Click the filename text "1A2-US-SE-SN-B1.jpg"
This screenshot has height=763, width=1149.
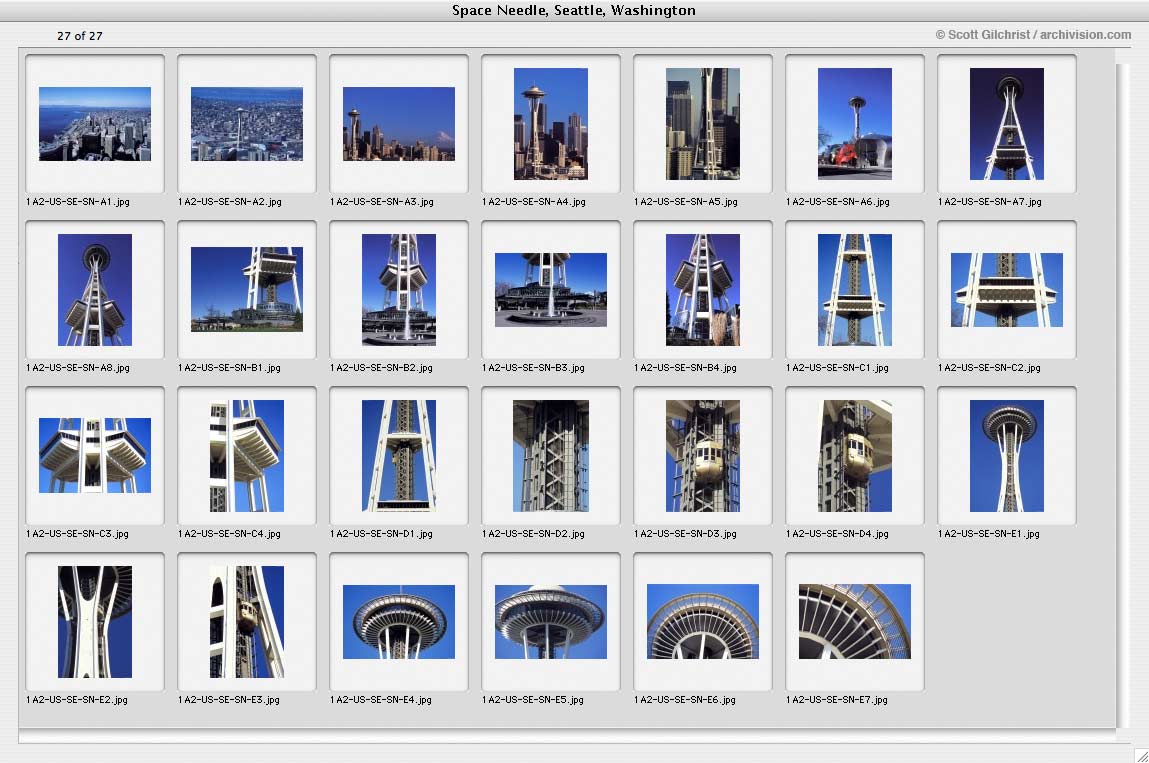pyautogui.click(x=229, y=368)
